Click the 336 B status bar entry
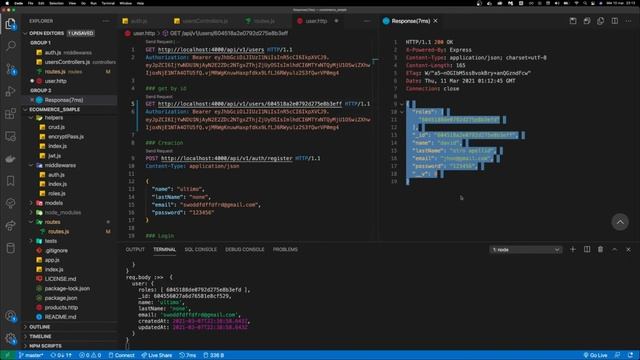This screenshot has height=360, width=640. 213,355
